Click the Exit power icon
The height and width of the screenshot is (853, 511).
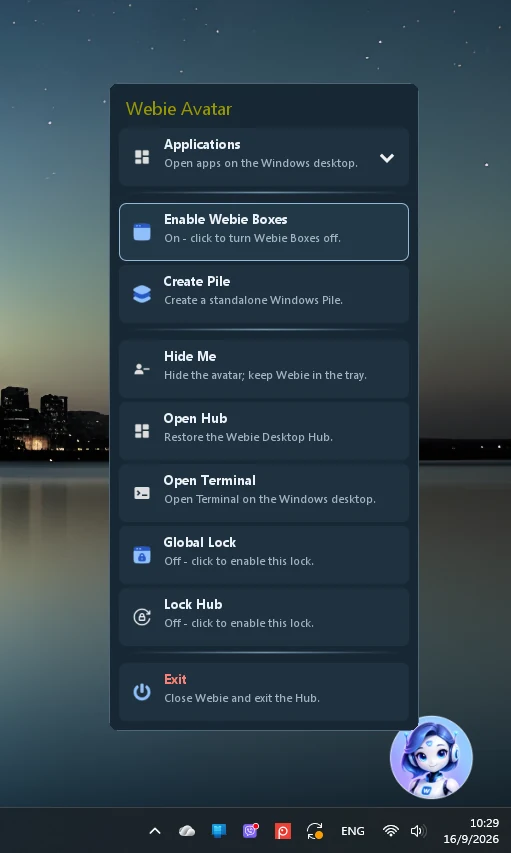pyautogui.click(x=142, y=692)
